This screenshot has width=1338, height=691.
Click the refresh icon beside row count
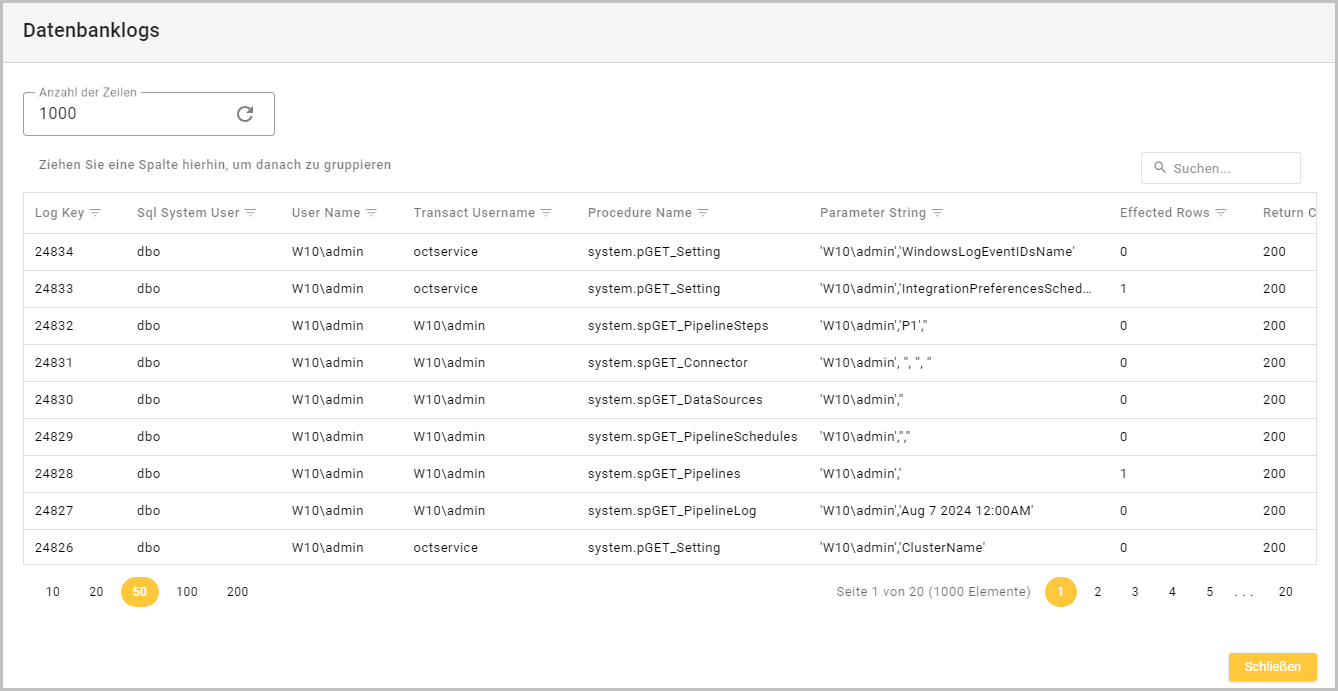[x=245, y=114]
